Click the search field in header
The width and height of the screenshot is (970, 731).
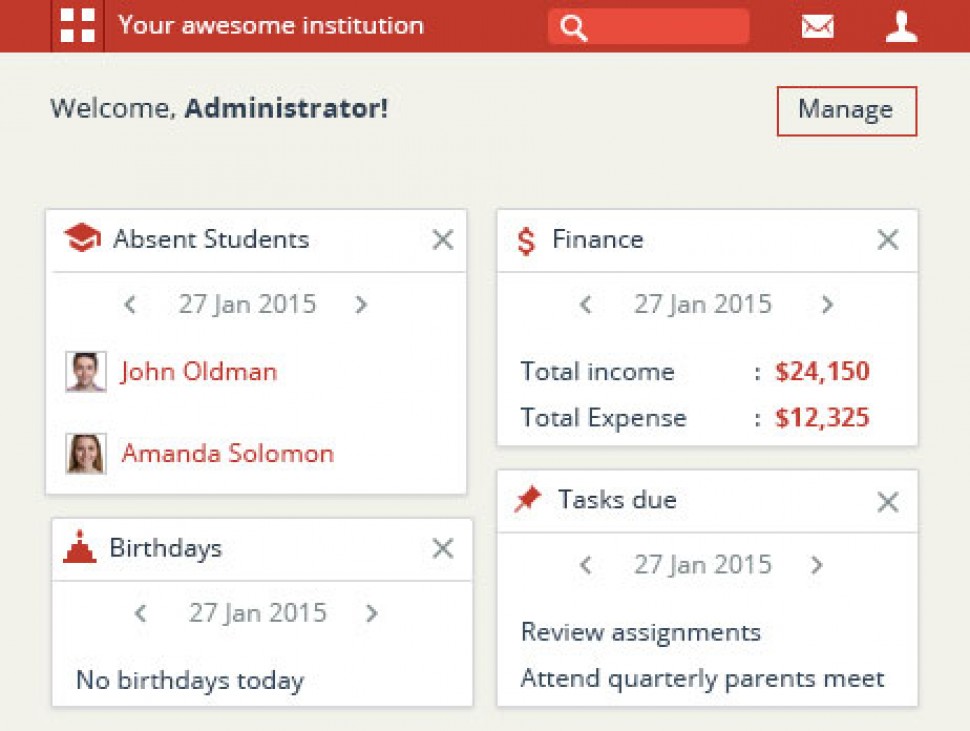point(648,27)
